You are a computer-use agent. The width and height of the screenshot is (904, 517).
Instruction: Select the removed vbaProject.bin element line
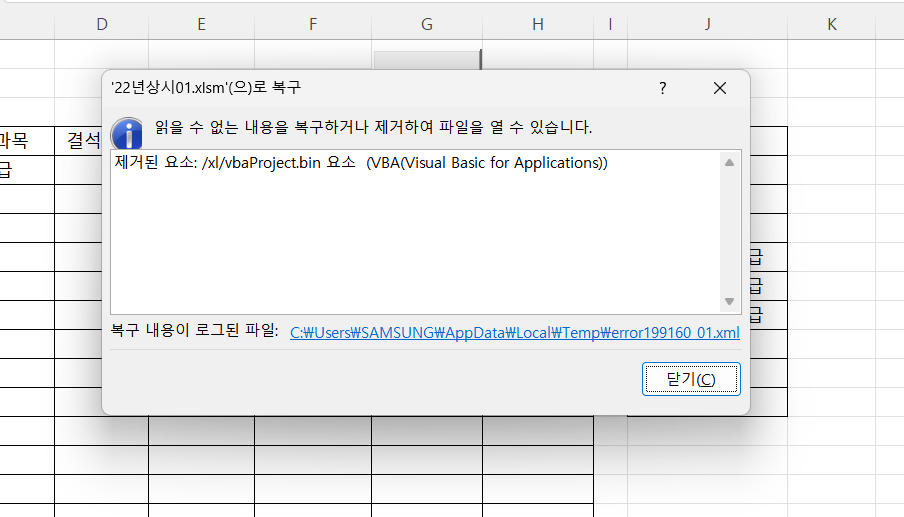[361, 163]
